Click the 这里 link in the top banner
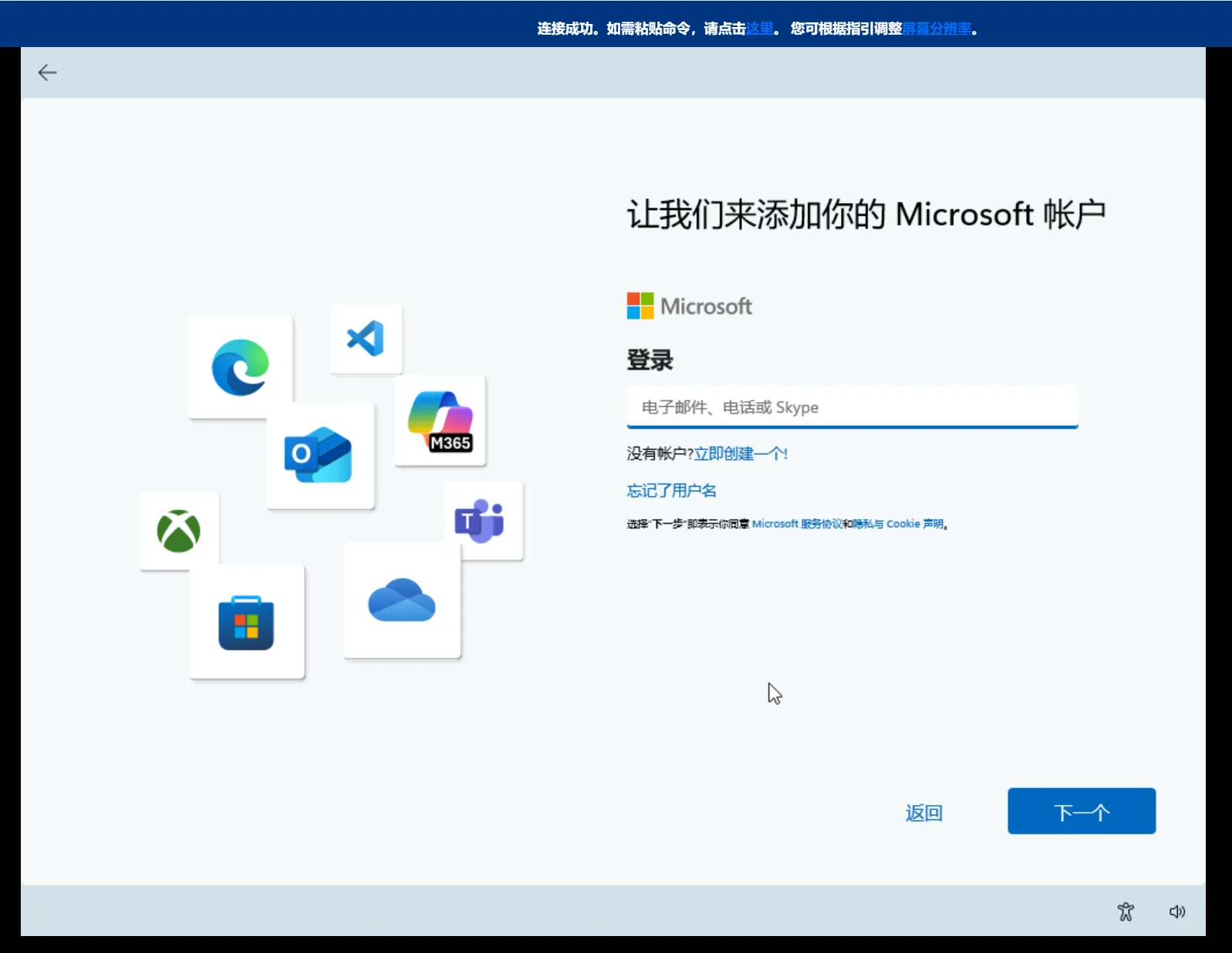 pyautogui.click(x=759, y=29)
